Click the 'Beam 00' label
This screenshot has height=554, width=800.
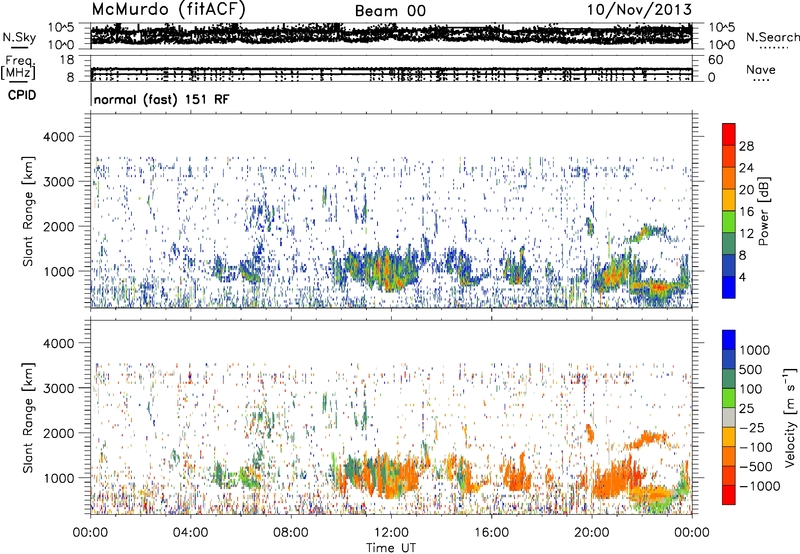tap(390, 11)
